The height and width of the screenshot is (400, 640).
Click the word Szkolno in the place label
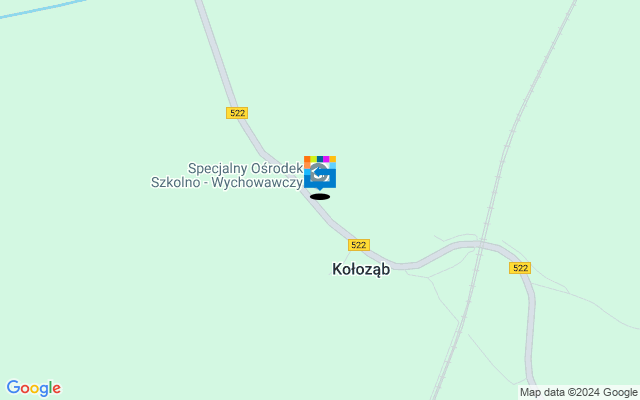tap(176, 182)
